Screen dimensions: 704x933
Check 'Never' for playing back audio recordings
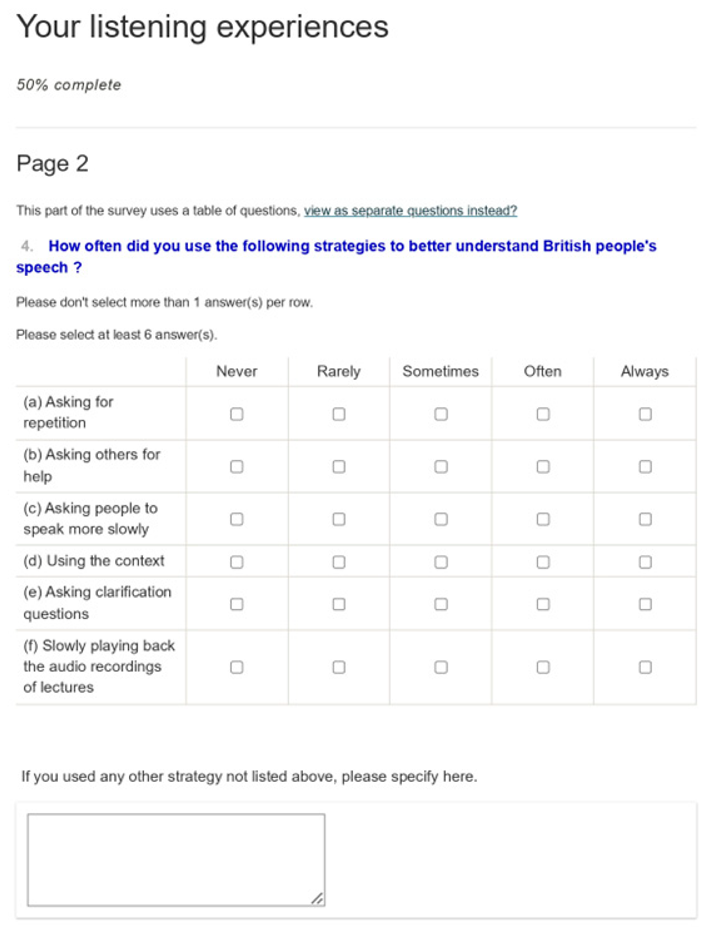point(237,667)
